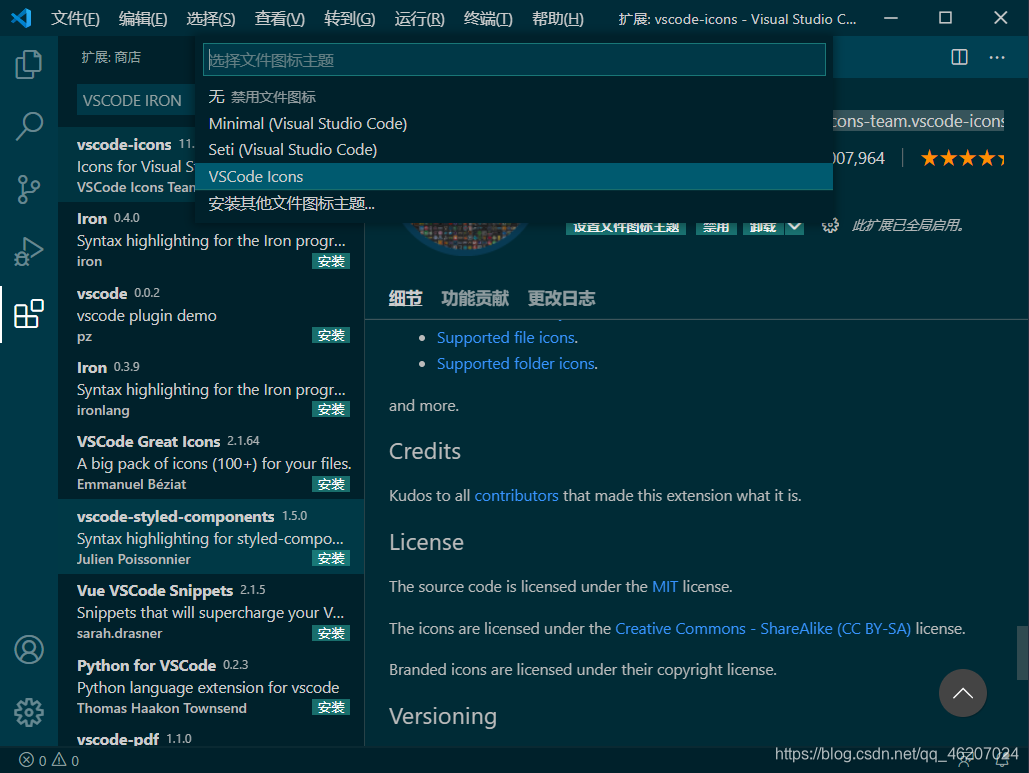Open the Extensions view icon

pyautogui.click(x=29, y=314)
